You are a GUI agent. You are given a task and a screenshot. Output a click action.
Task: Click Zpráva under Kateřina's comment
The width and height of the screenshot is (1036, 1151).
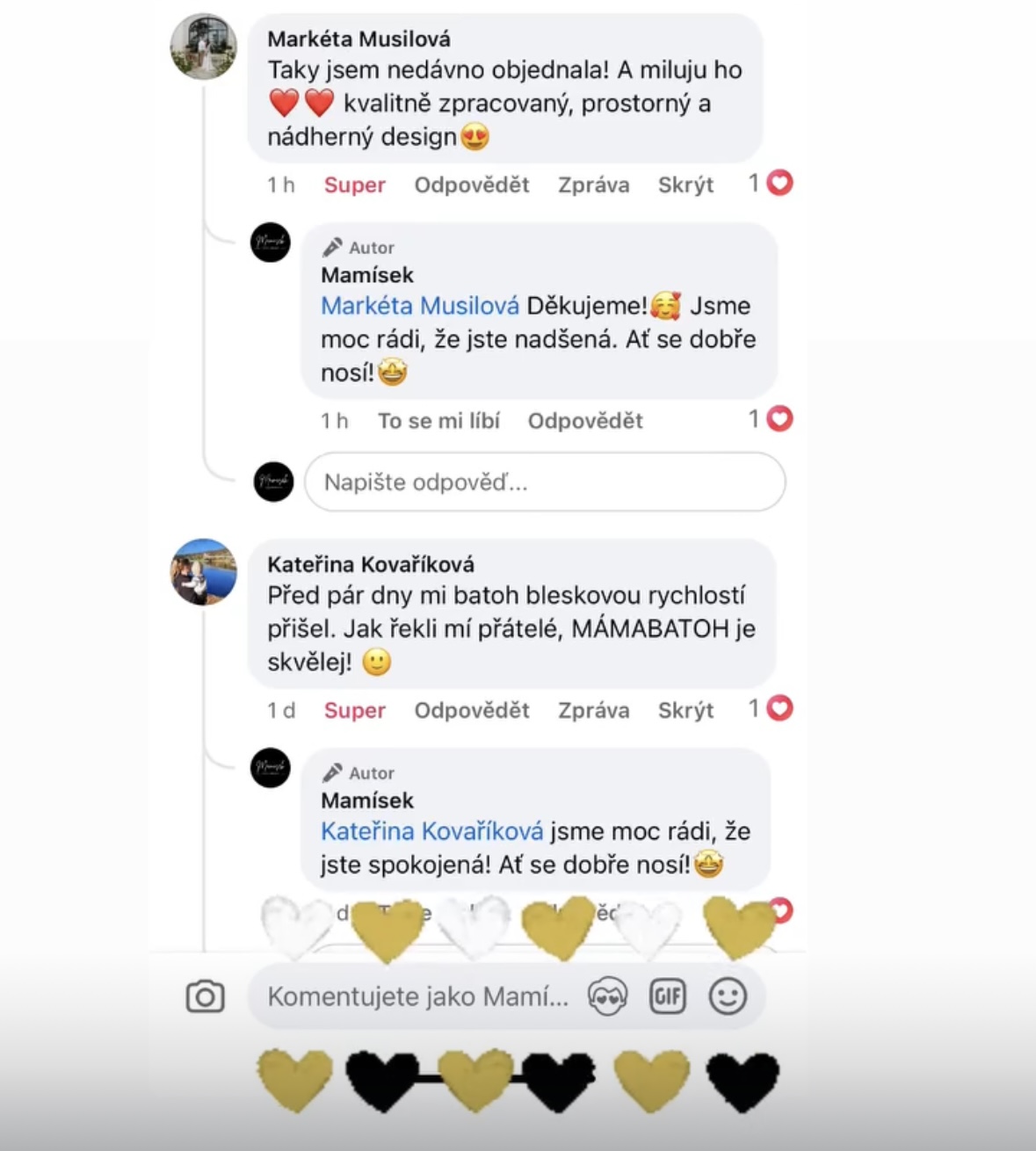[594, 710]
